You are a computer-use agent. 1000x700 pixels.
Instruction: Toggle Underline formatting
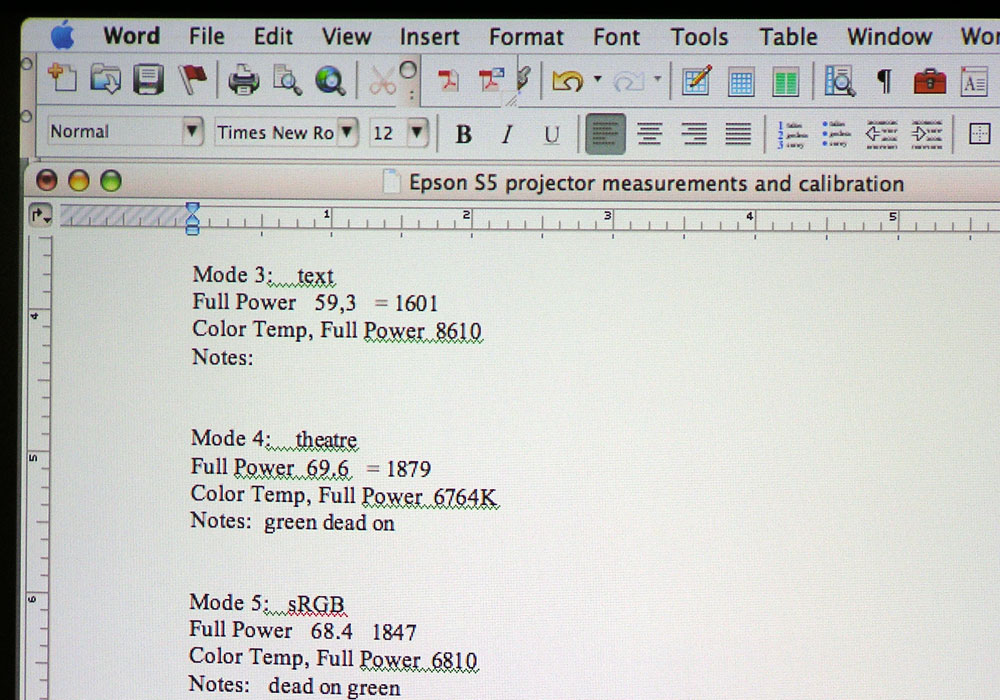pyautogui.click(x=551, y=134)
